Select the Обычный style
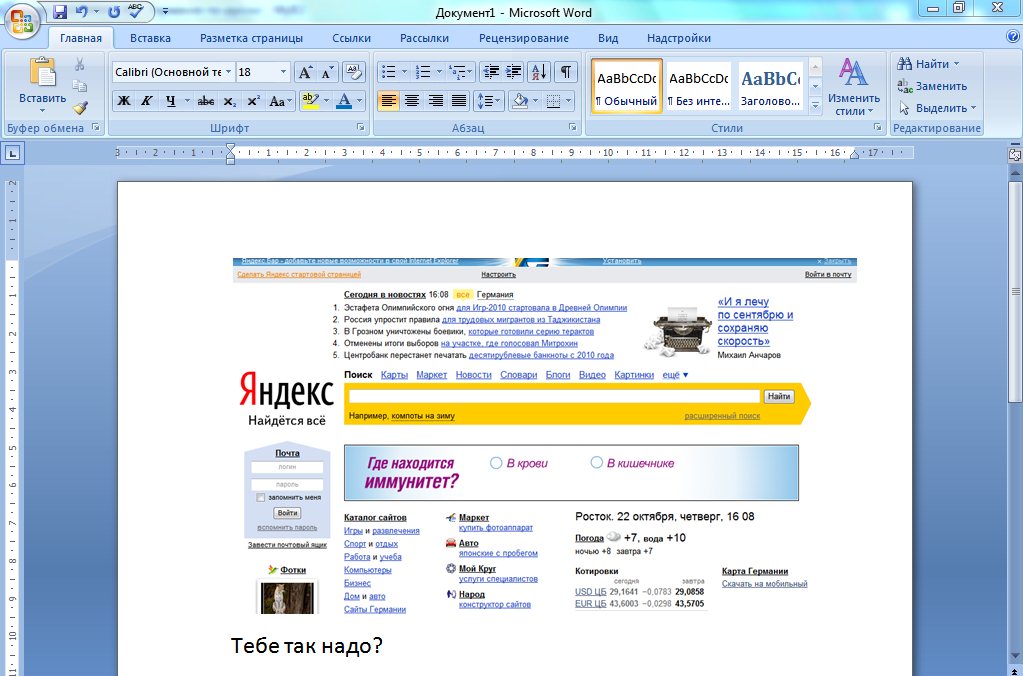 pyautogui.click(x=627, y=87)
